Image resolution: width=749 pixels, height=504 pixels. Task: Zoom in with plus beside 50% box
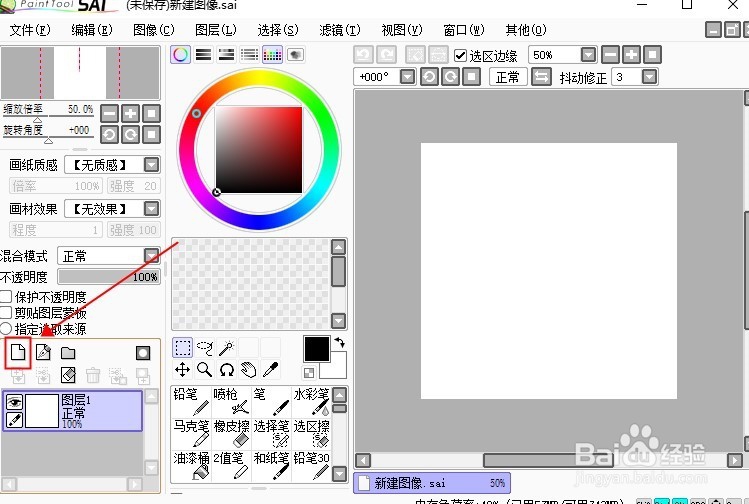(631, 54)
